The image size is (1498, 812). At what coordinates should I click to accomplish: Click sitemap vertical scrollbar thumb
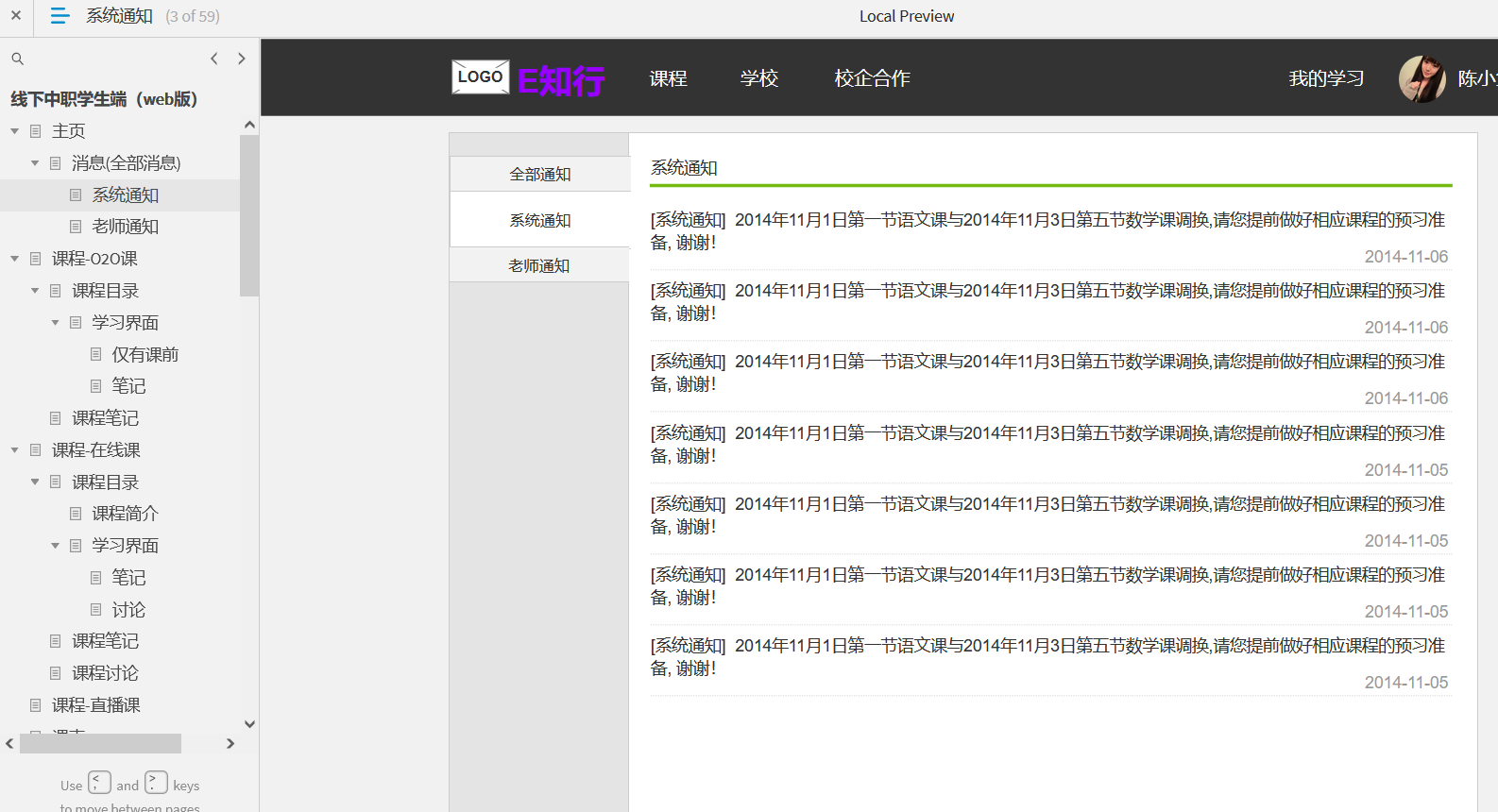click(249, 215)
